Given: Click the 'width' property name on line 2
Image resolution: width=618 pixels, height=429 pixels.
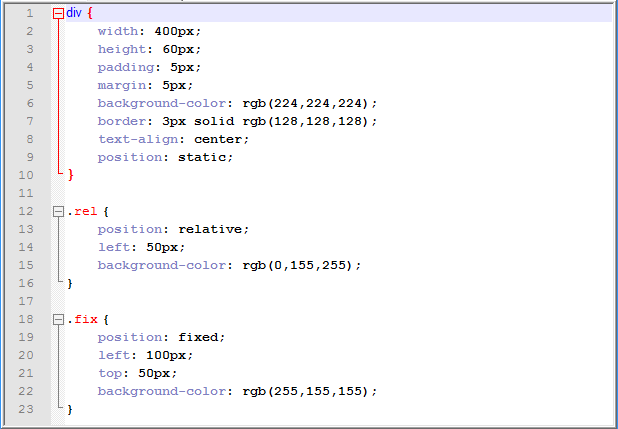Looking at the screenshot, I should [x=118, y=32].
